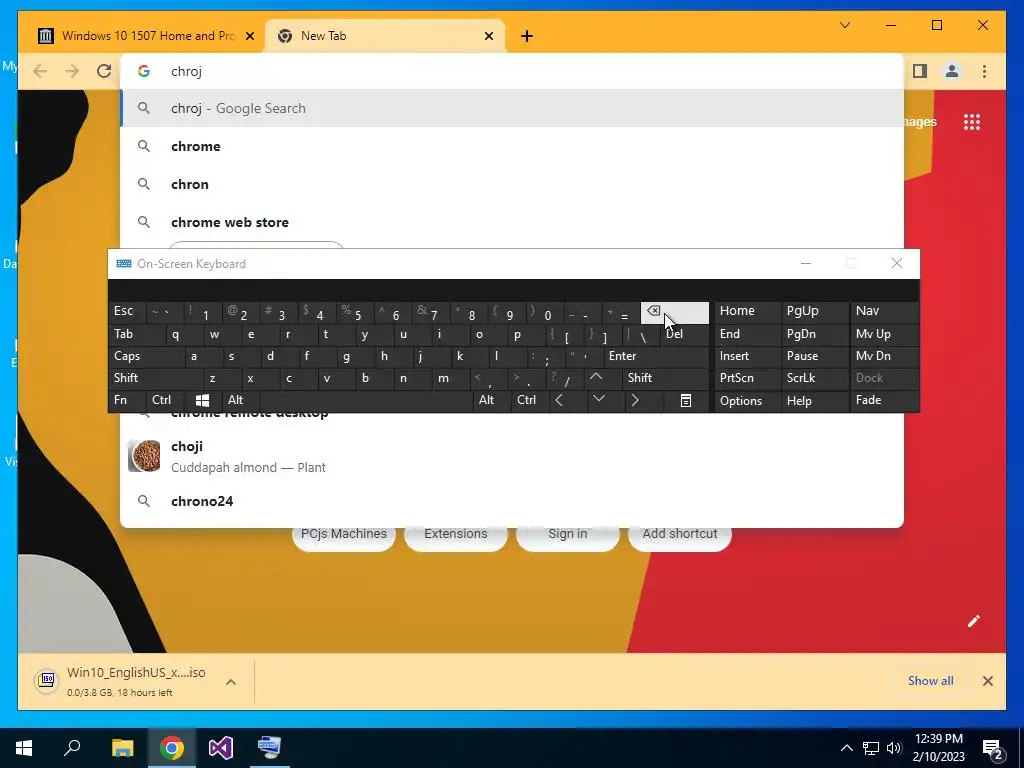Choose the 'chrome' search suggestion
The width and height of the screenshot is (1024, 768).
pos(512,146)
